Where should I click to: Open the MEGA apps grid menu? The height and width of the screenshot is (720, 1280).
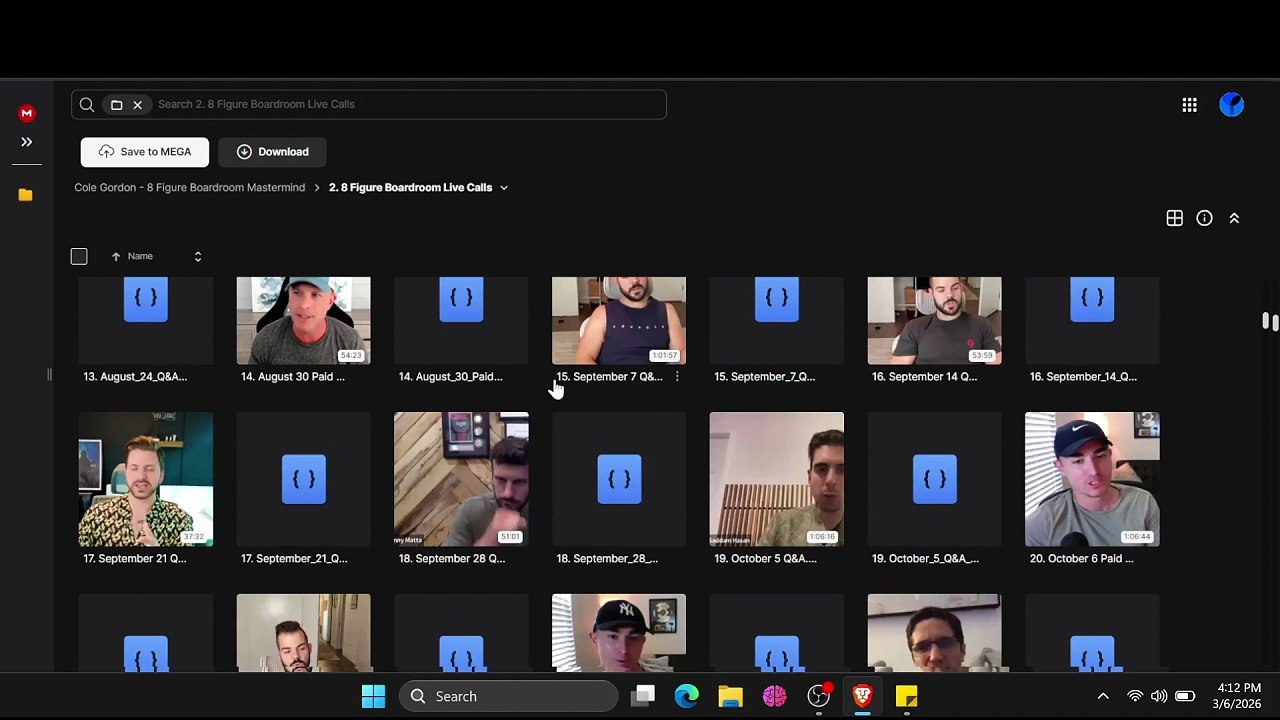coord(1189,105)
